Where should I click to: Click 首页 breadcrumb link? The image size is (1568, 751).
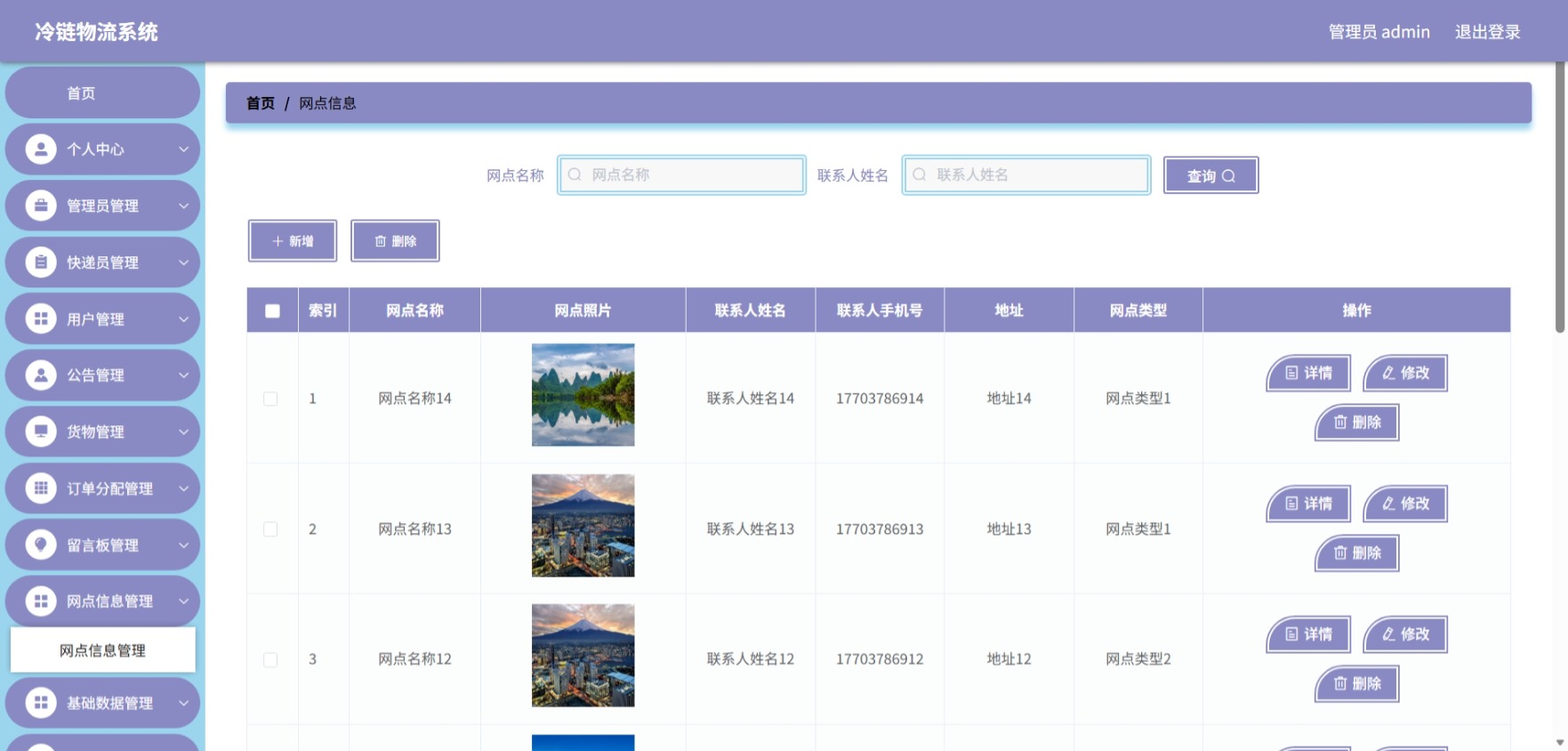[x=260, y=103]
